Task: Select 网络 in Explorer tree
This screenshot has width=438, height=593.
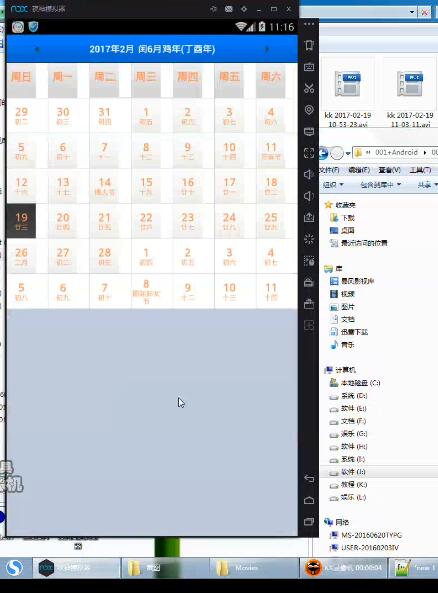Action: (337, 522)
